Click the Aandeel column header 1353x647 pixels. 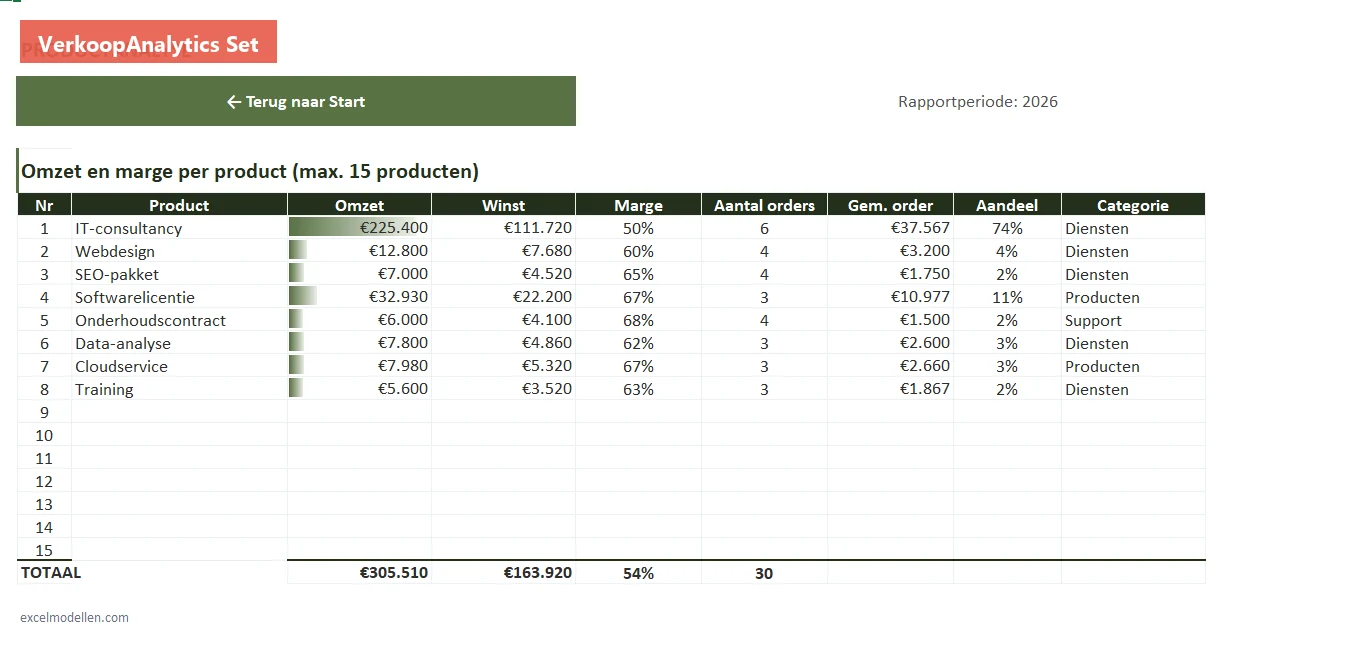[x=1007, y=205]
